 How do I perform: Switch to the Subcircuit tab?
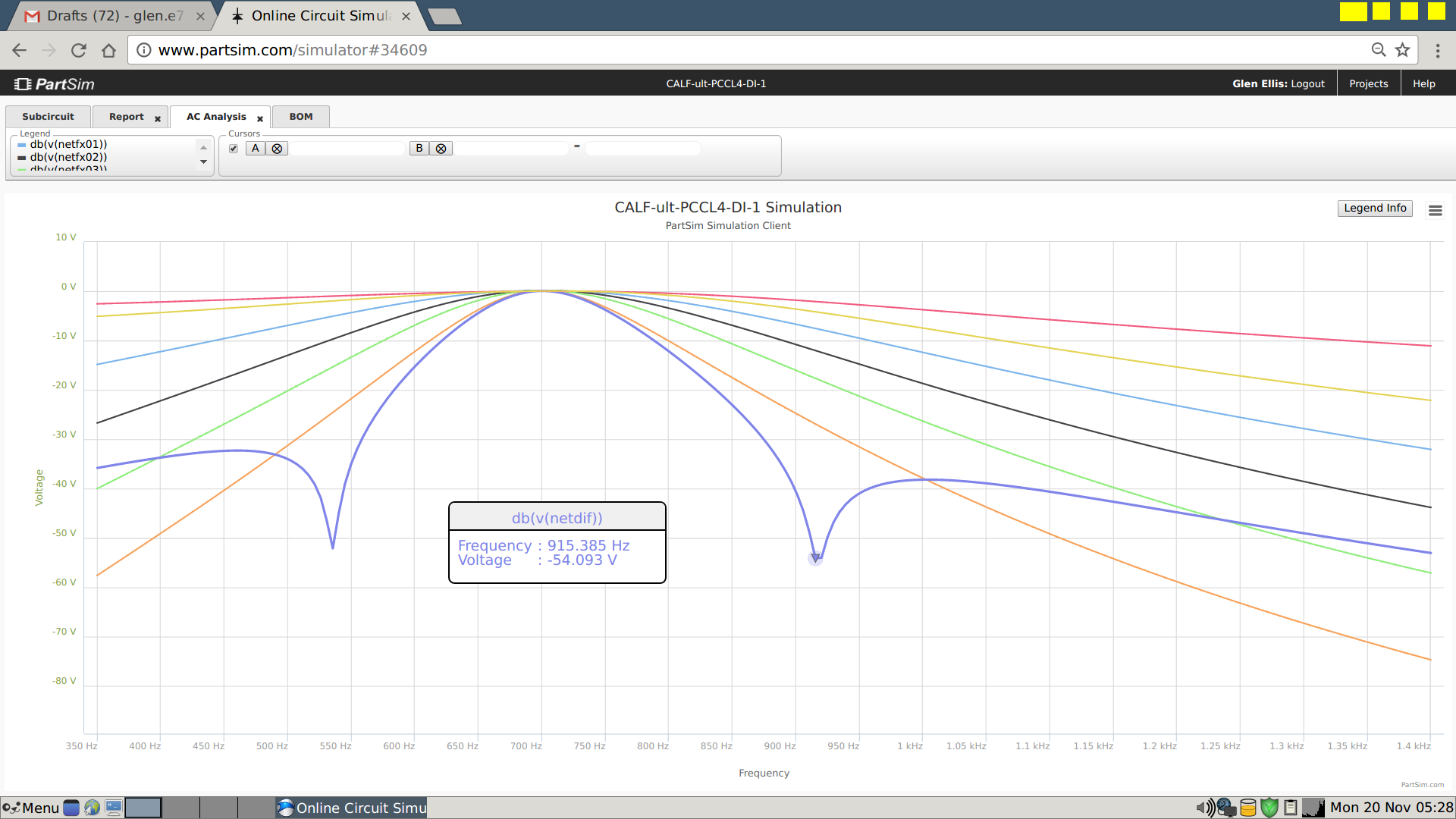pyautogui.click(x=49, y=117)
